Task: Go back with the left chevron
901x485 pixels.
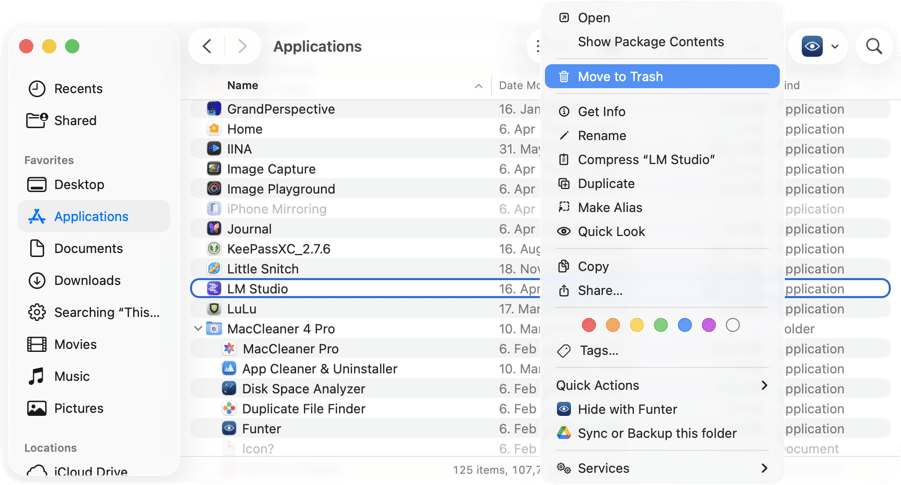Action: (x=207, y=46)
